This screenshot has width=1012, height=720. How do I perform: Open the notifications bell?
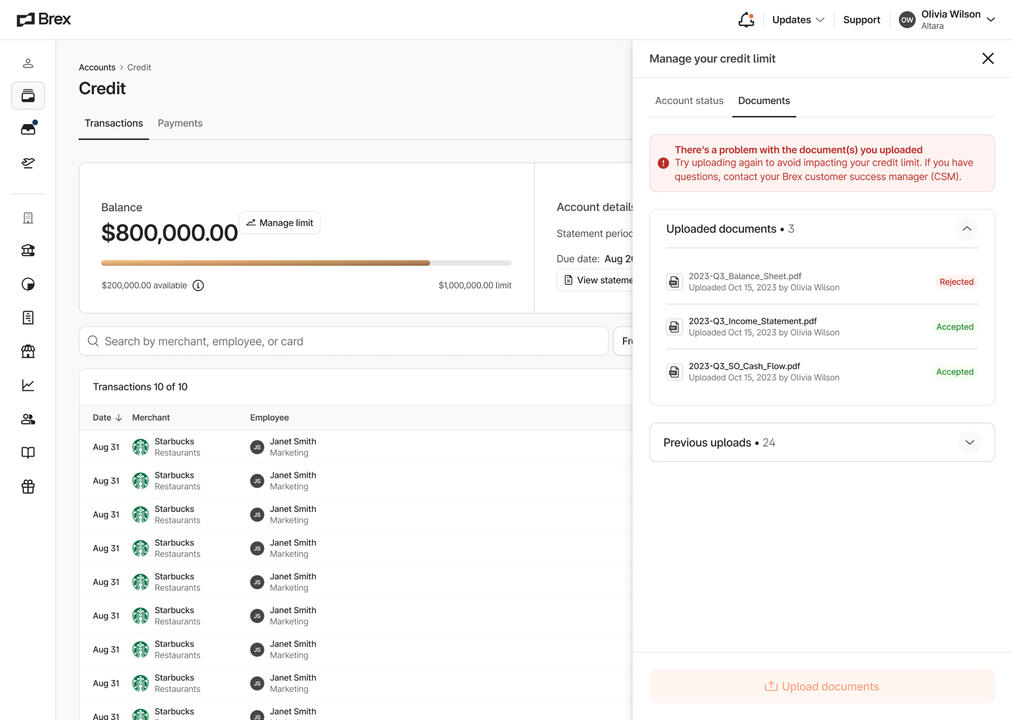point(746,19)
